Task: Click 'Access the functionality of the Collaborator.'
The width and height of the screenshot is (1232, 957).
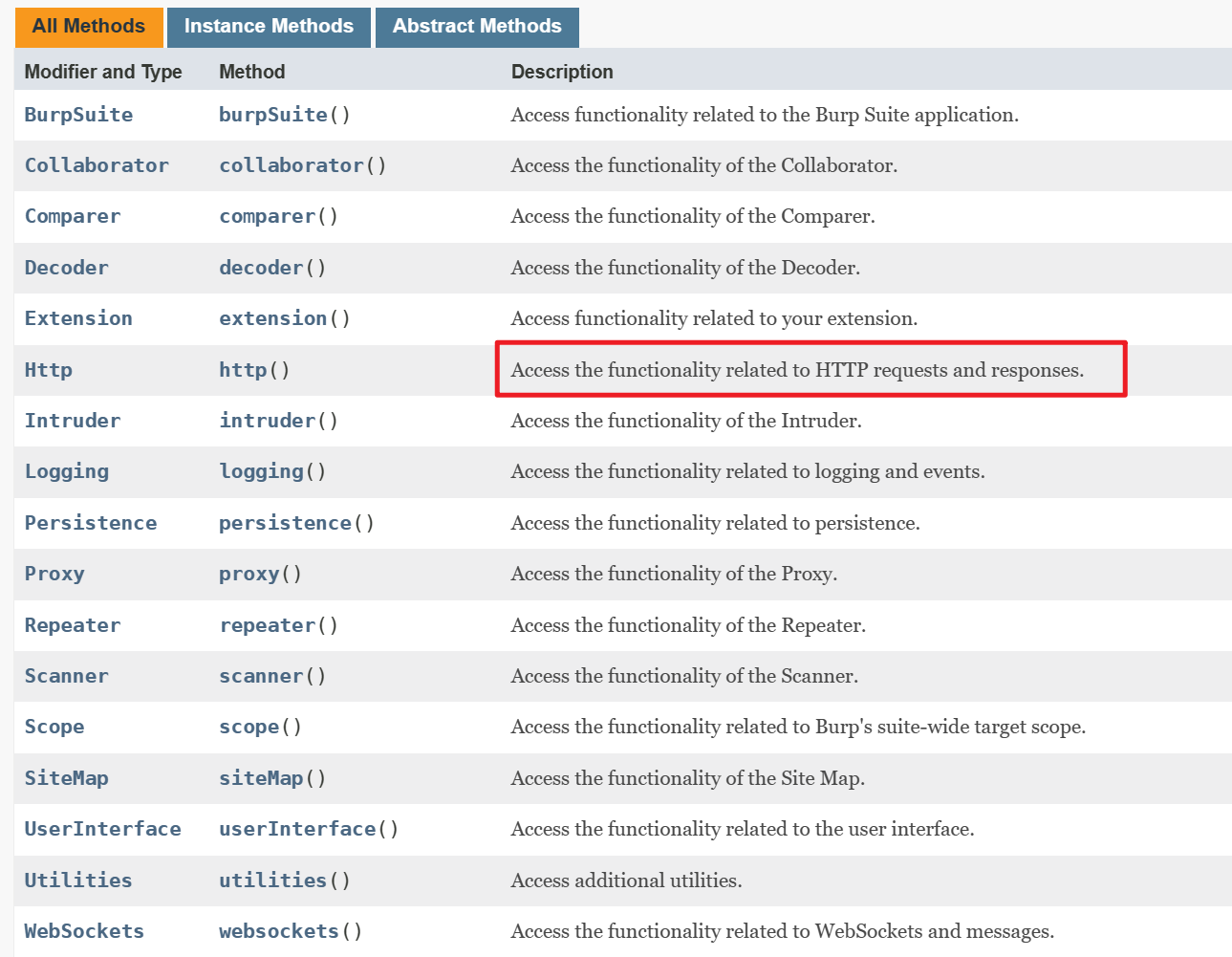Action: (704, 165)
